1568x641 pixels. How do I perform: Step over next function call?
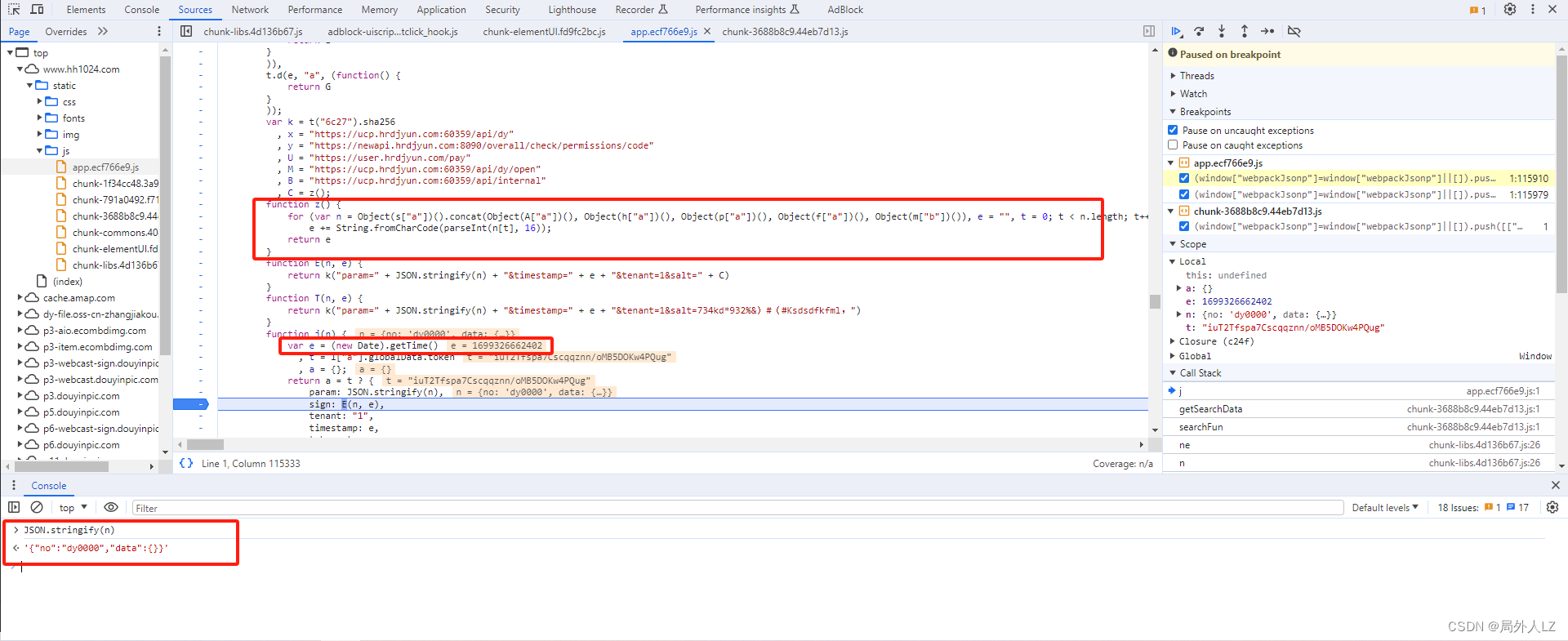[x=1199, y=31]
